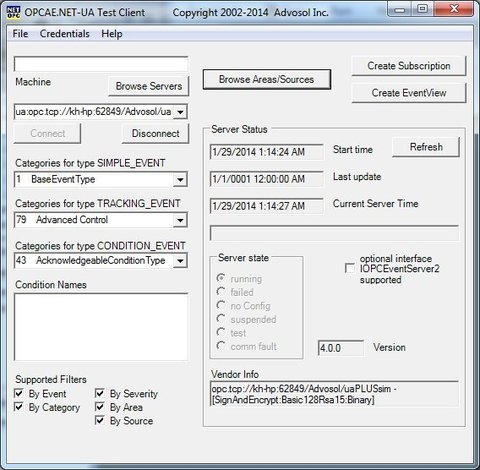The image size is (480, 470).
Task: Expand the TRACKING_EVENT categories dropdown
Action: click(180, 220)
